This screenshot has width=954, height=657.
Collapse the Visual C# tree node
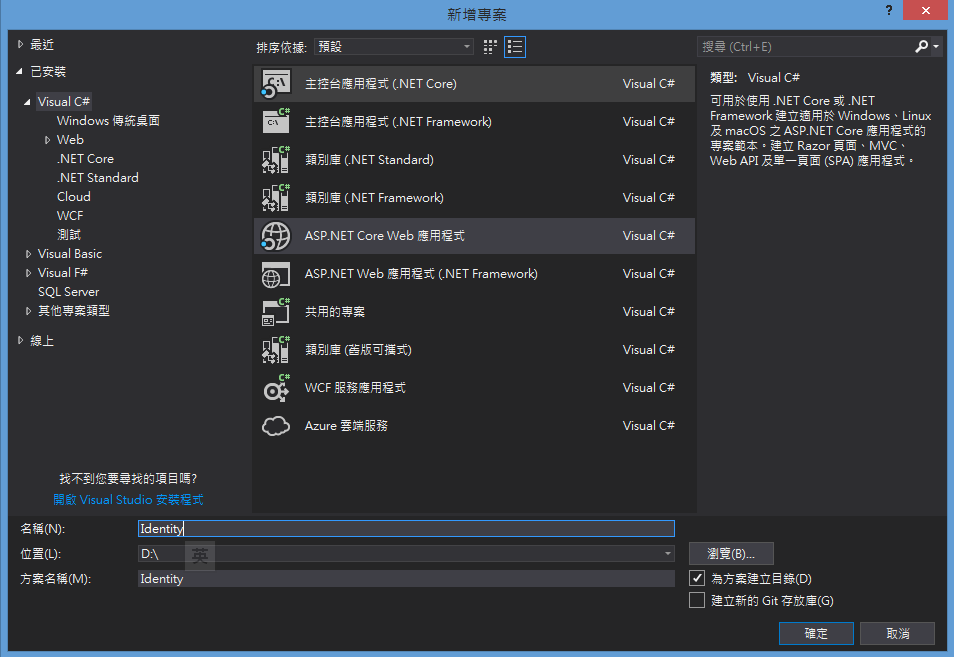point(27,102)
